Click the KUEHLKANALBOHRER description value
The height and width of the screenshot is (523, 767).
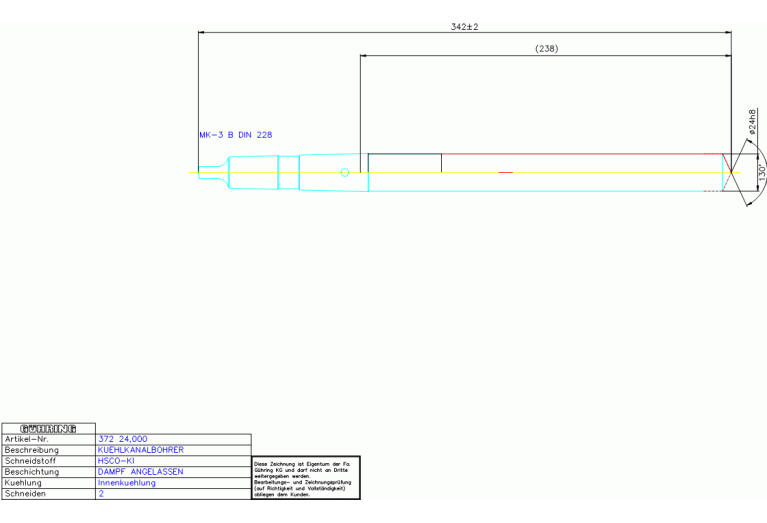pos(140,450)
